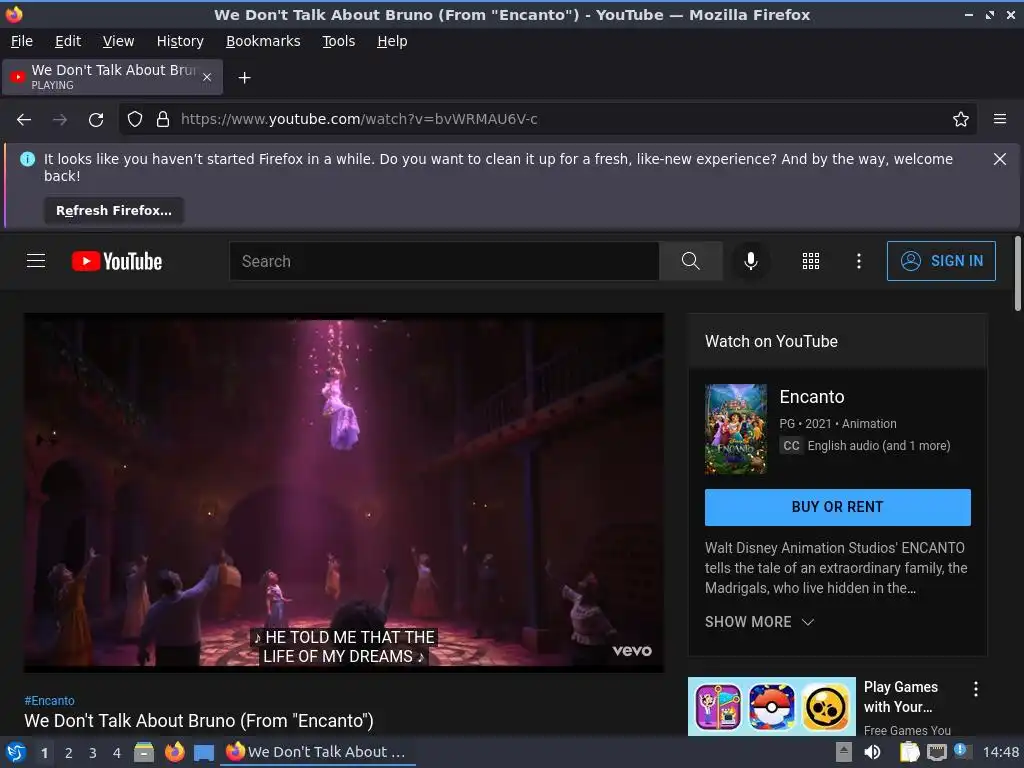Open the clipboard tray icon
1024x768 pixels.
(x=908, y=752)
